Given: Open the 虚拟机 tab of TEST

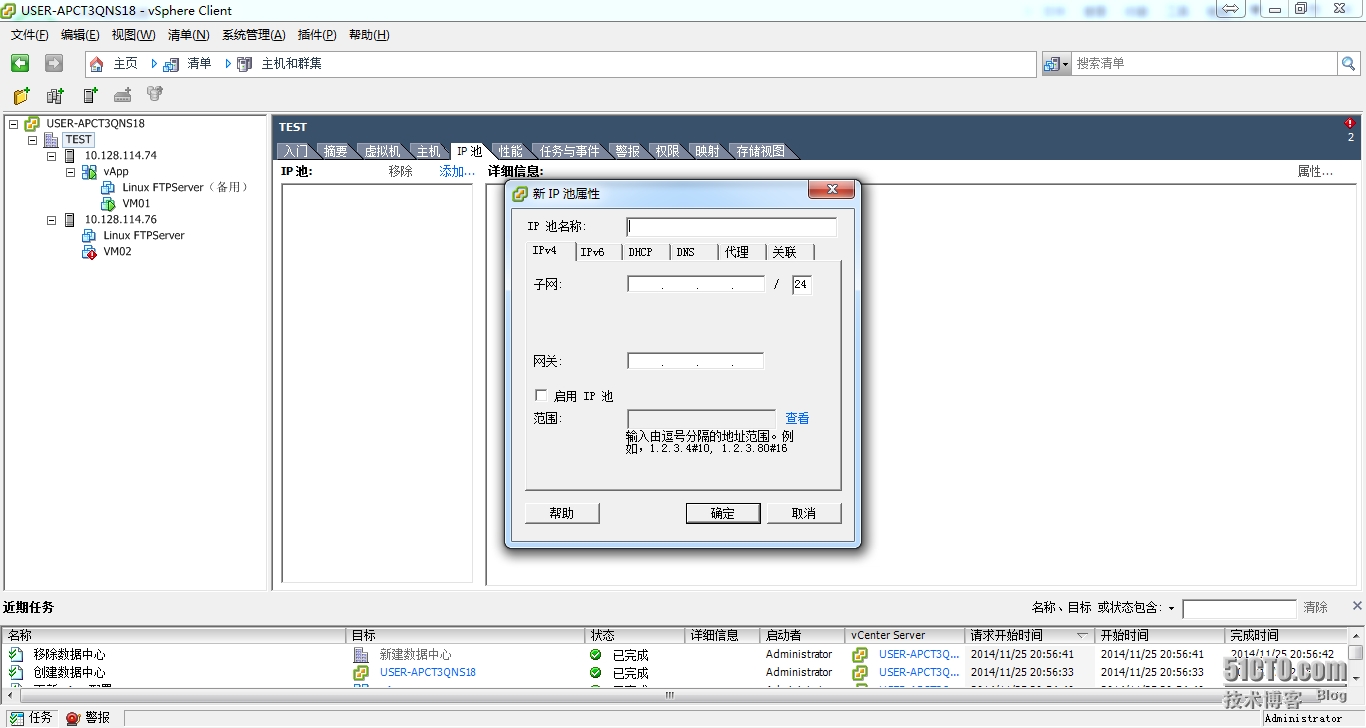Looking at the screenshot, I should (382, 151).
